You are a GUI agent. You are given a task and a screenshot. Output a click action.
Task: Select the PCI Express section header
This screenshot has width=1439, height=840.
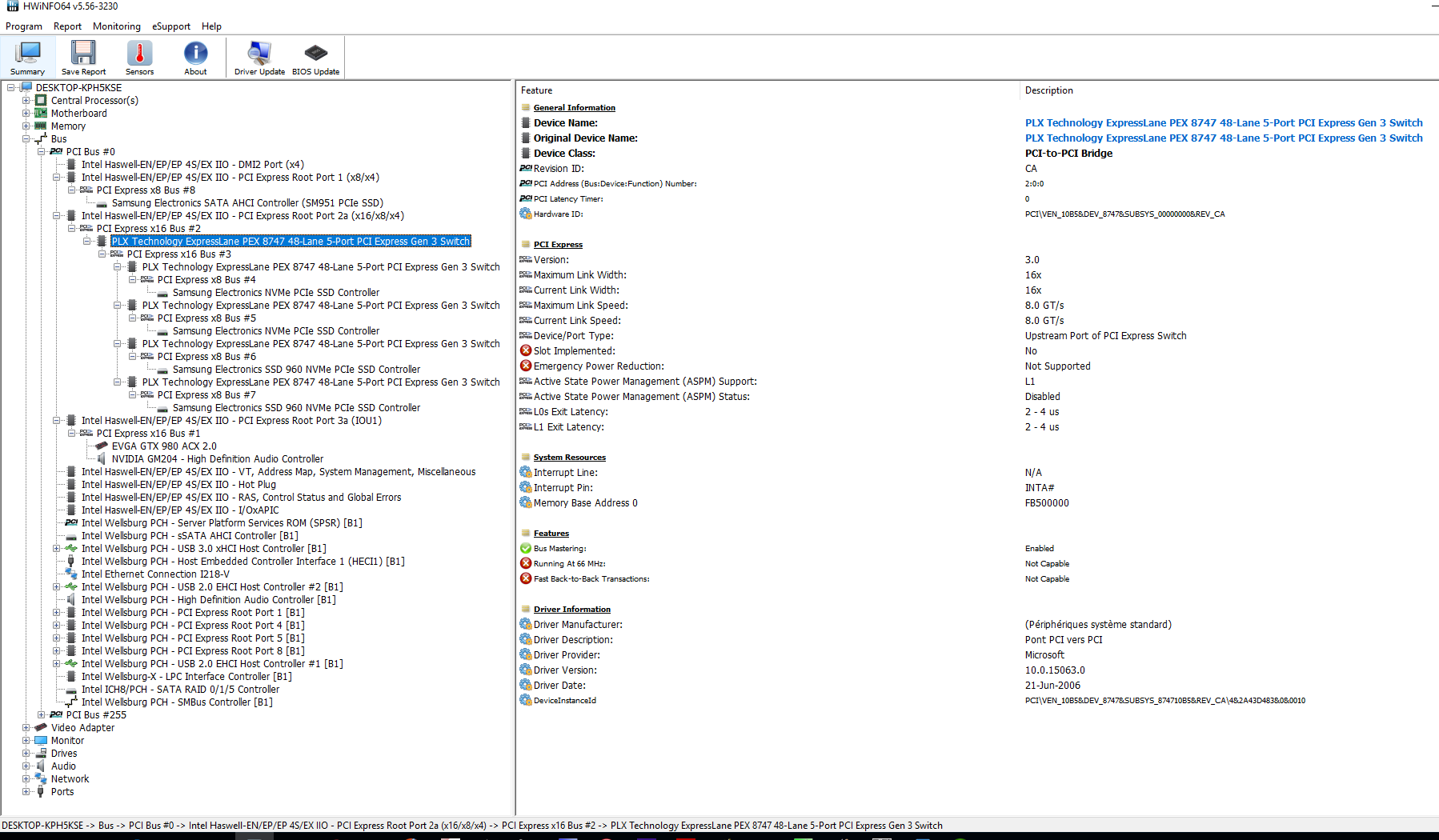tap(558, 245)
